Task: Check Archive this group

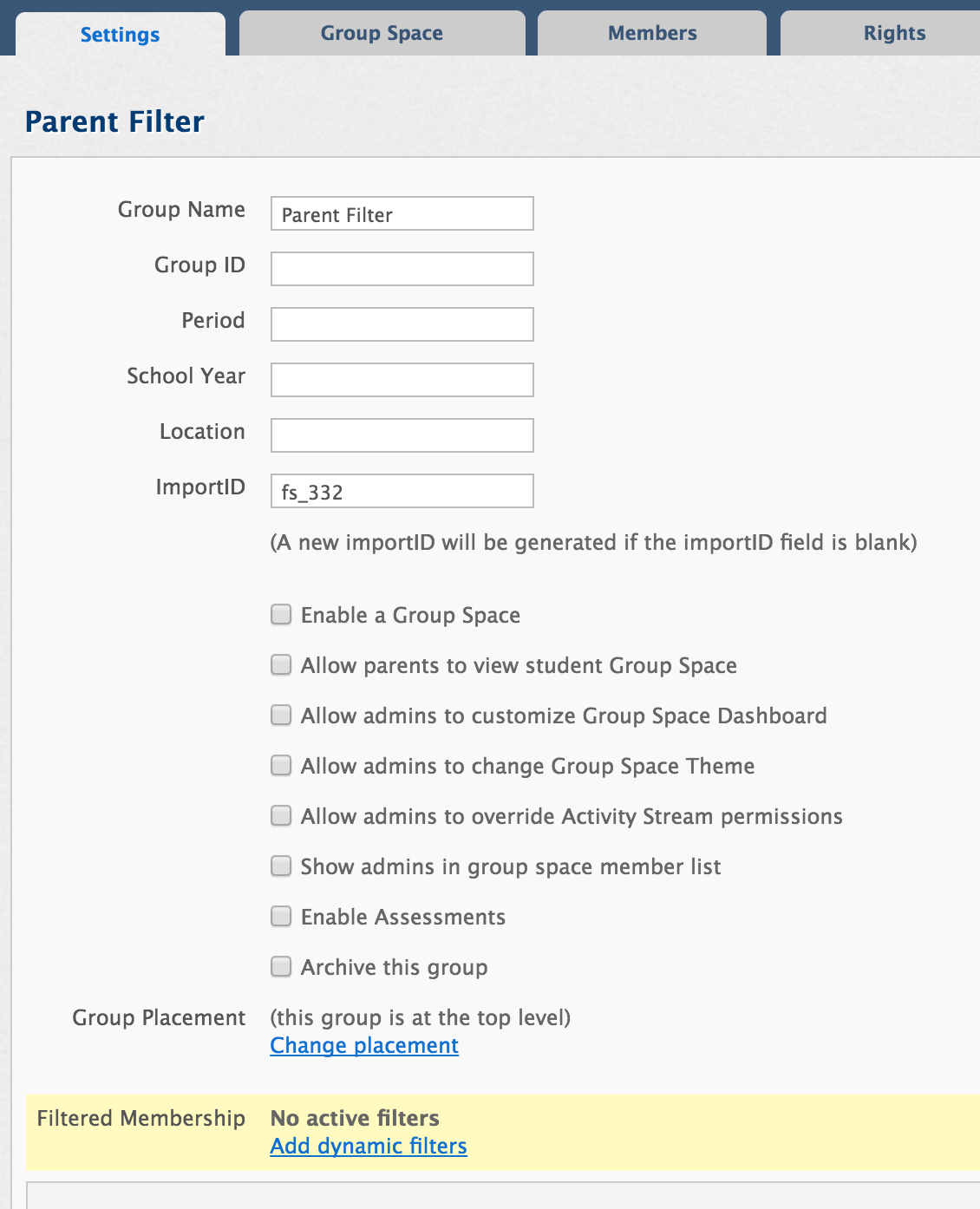Action: [281, 967]
